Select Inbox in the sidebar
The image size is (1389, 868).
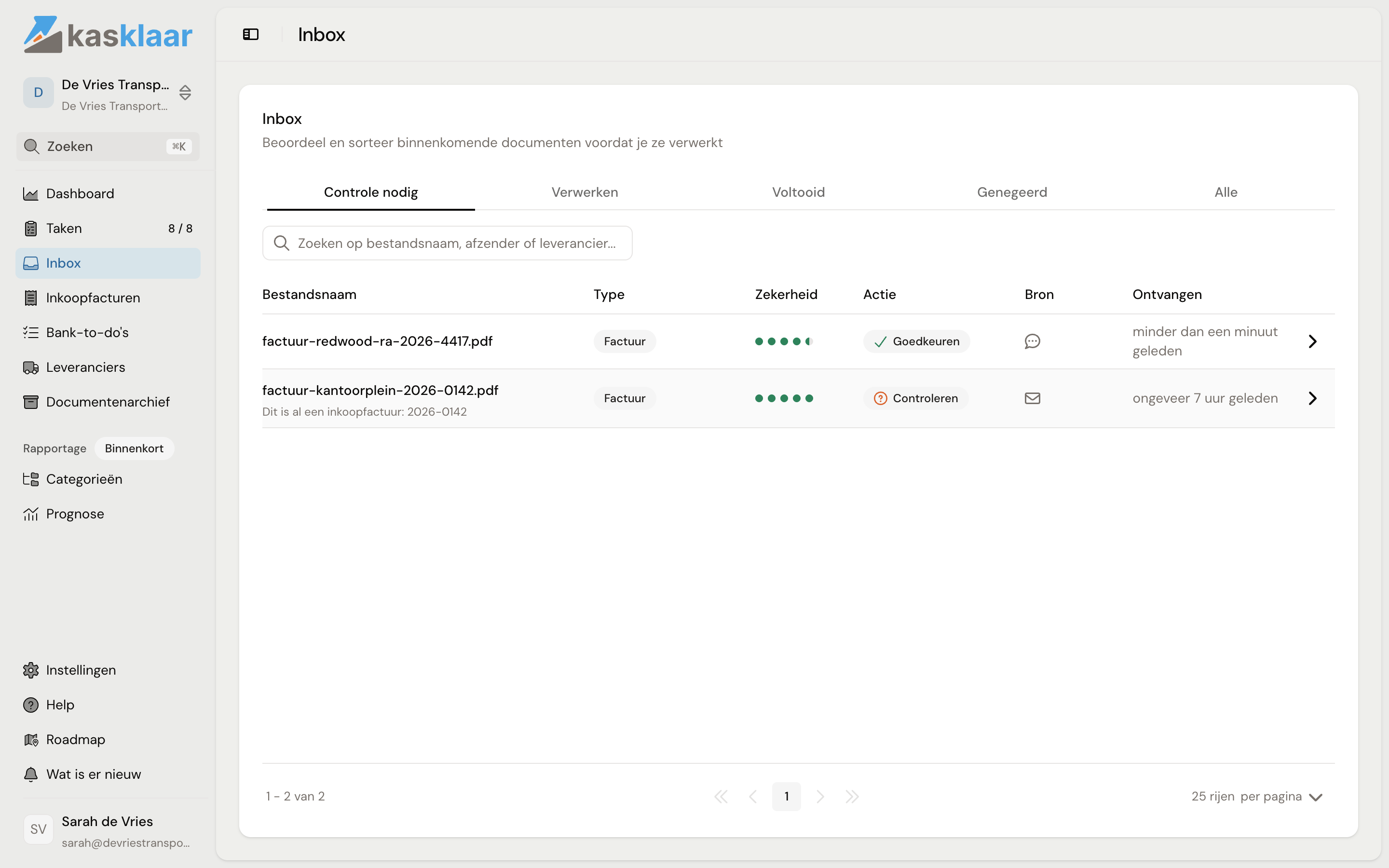(x=108, y=263)
